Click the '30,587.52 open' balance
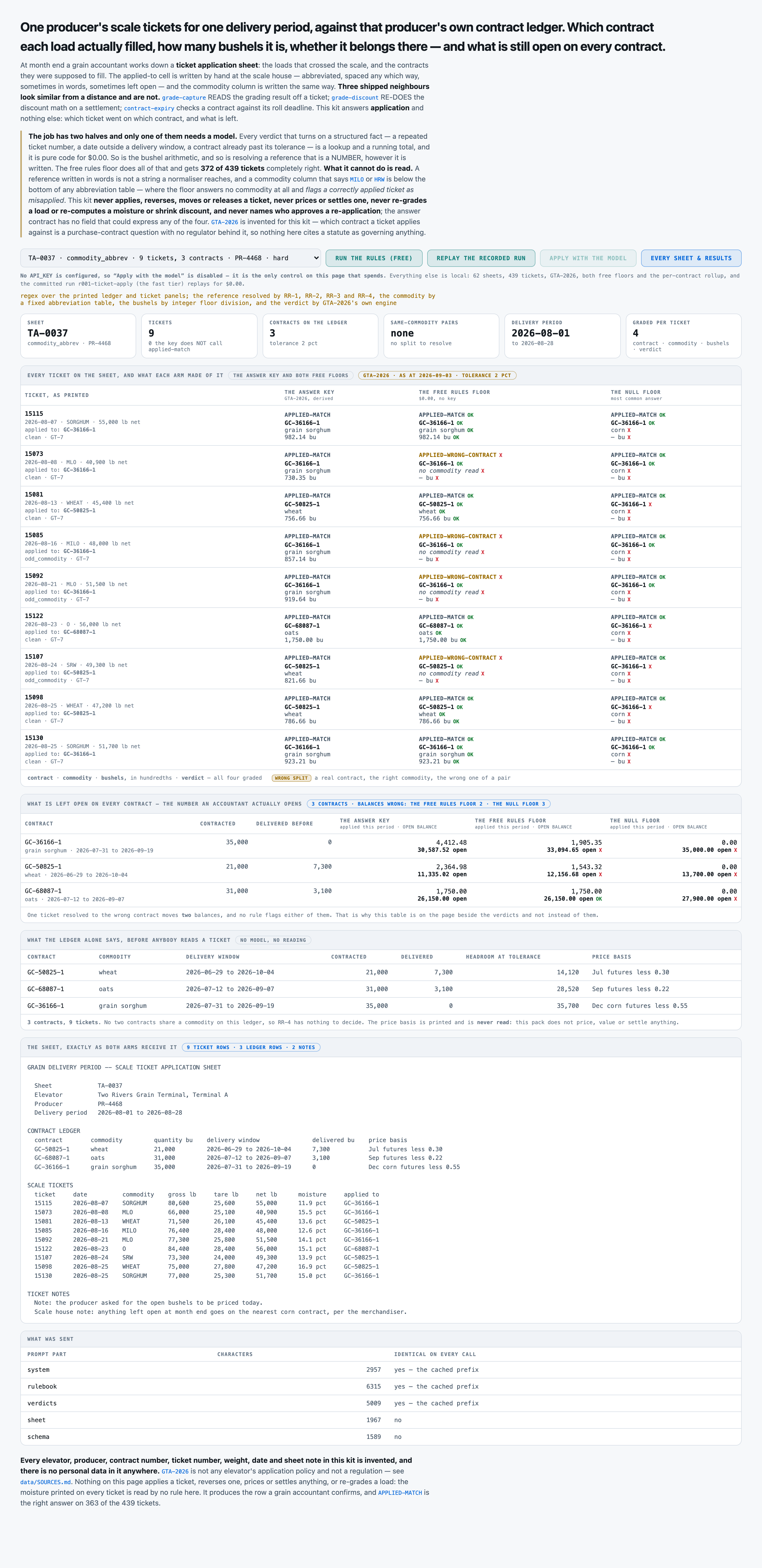Screen dimensions: 762x1568 (442, 850)
